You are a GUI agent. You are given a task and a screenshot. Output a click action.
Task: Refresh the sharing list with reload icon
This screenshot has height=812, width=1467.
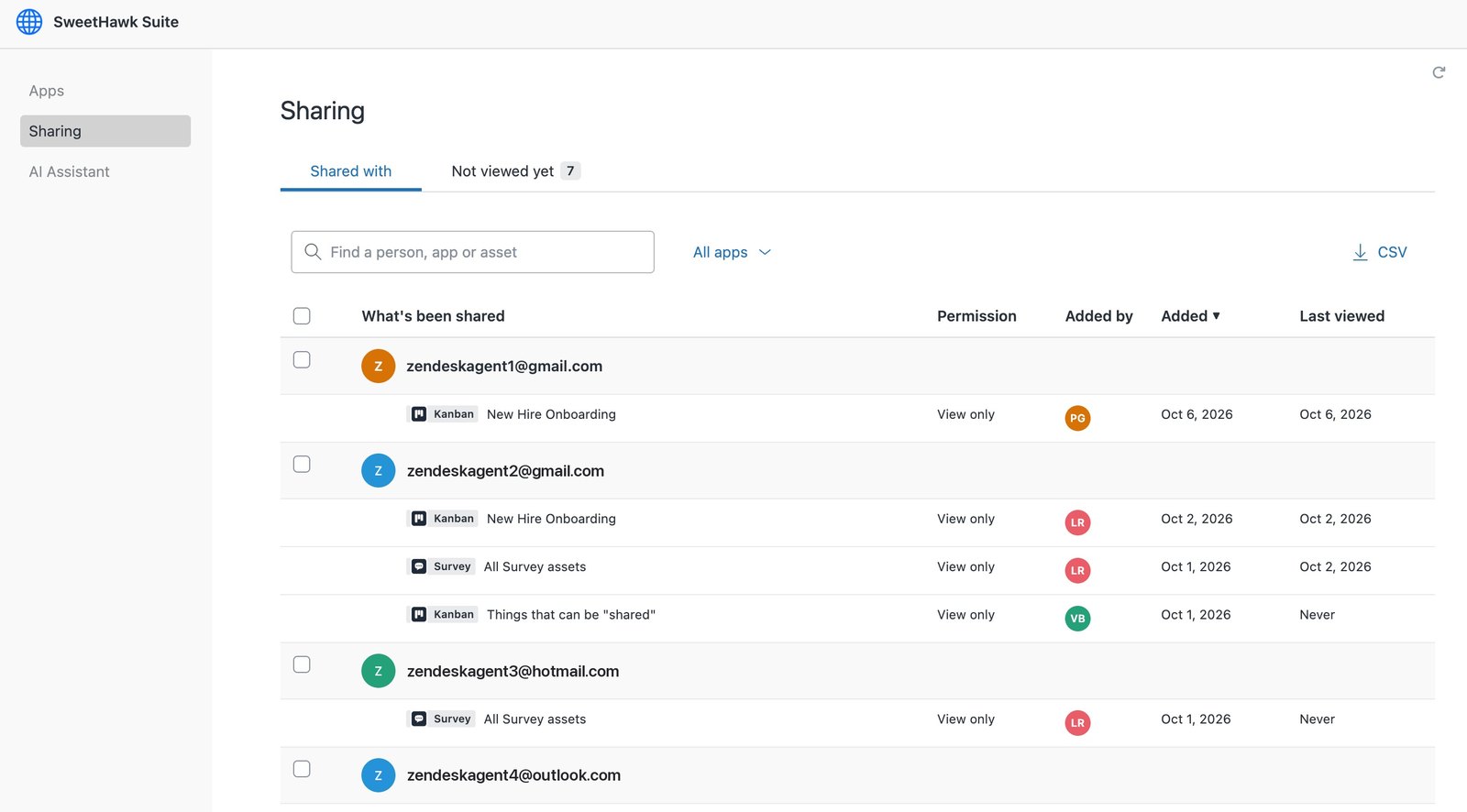coord(1439,72)
